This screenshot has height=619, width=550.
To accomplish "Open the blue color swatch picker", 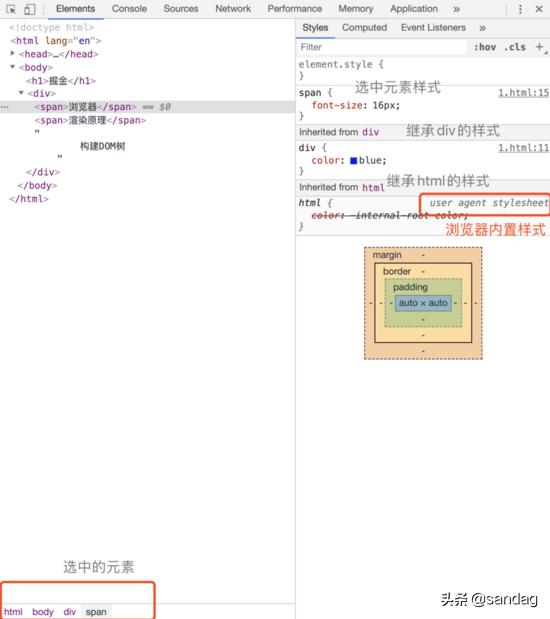I will tap(354, 160).
